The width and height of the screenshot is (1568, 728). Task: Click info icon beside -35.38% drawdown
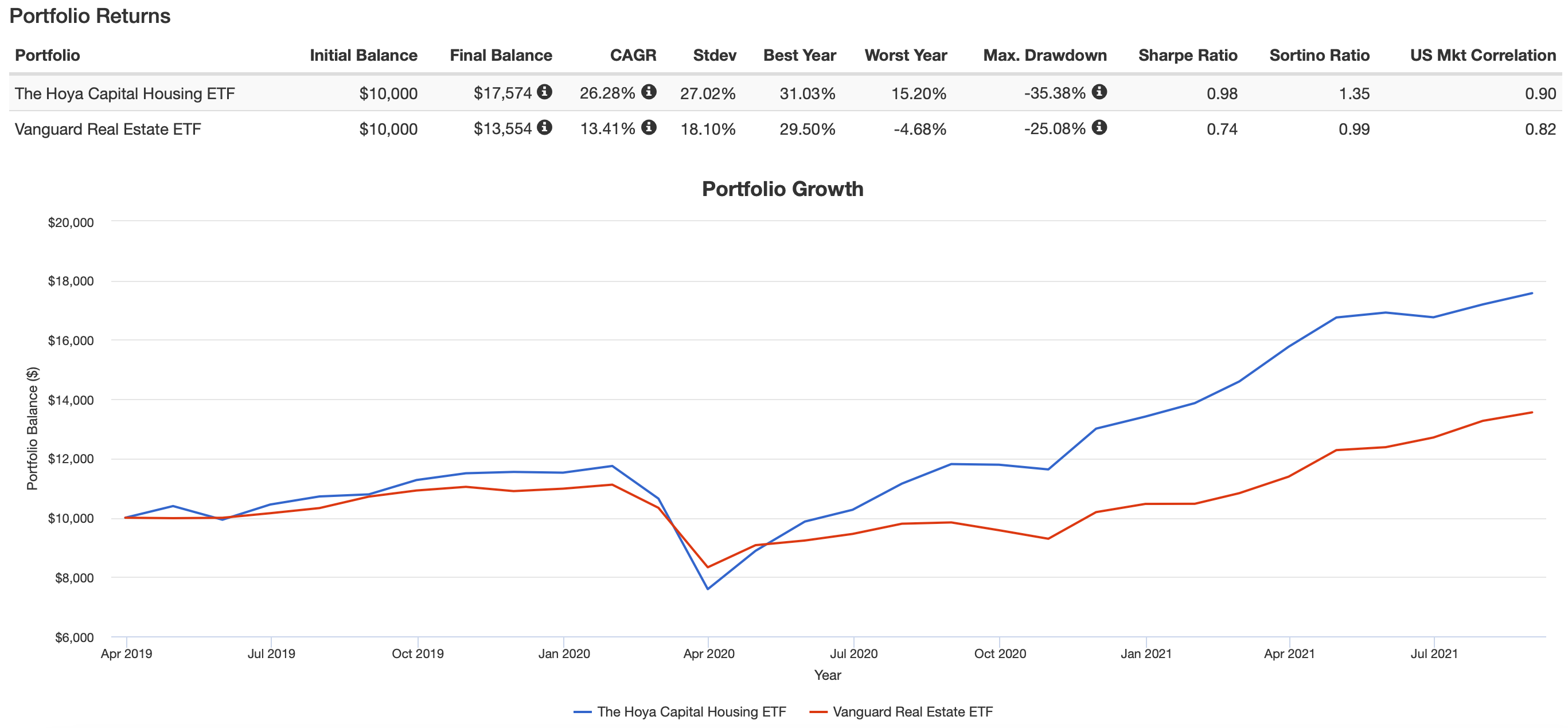point(1099,92)
